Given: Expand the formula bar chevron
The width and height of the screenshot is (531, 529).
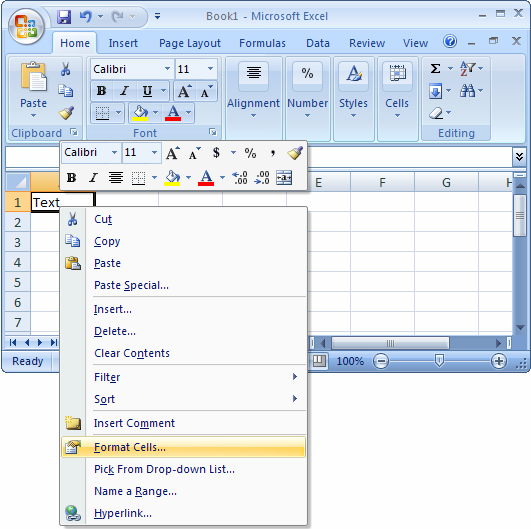Looking at the screenshot, I should click(519, 156).
